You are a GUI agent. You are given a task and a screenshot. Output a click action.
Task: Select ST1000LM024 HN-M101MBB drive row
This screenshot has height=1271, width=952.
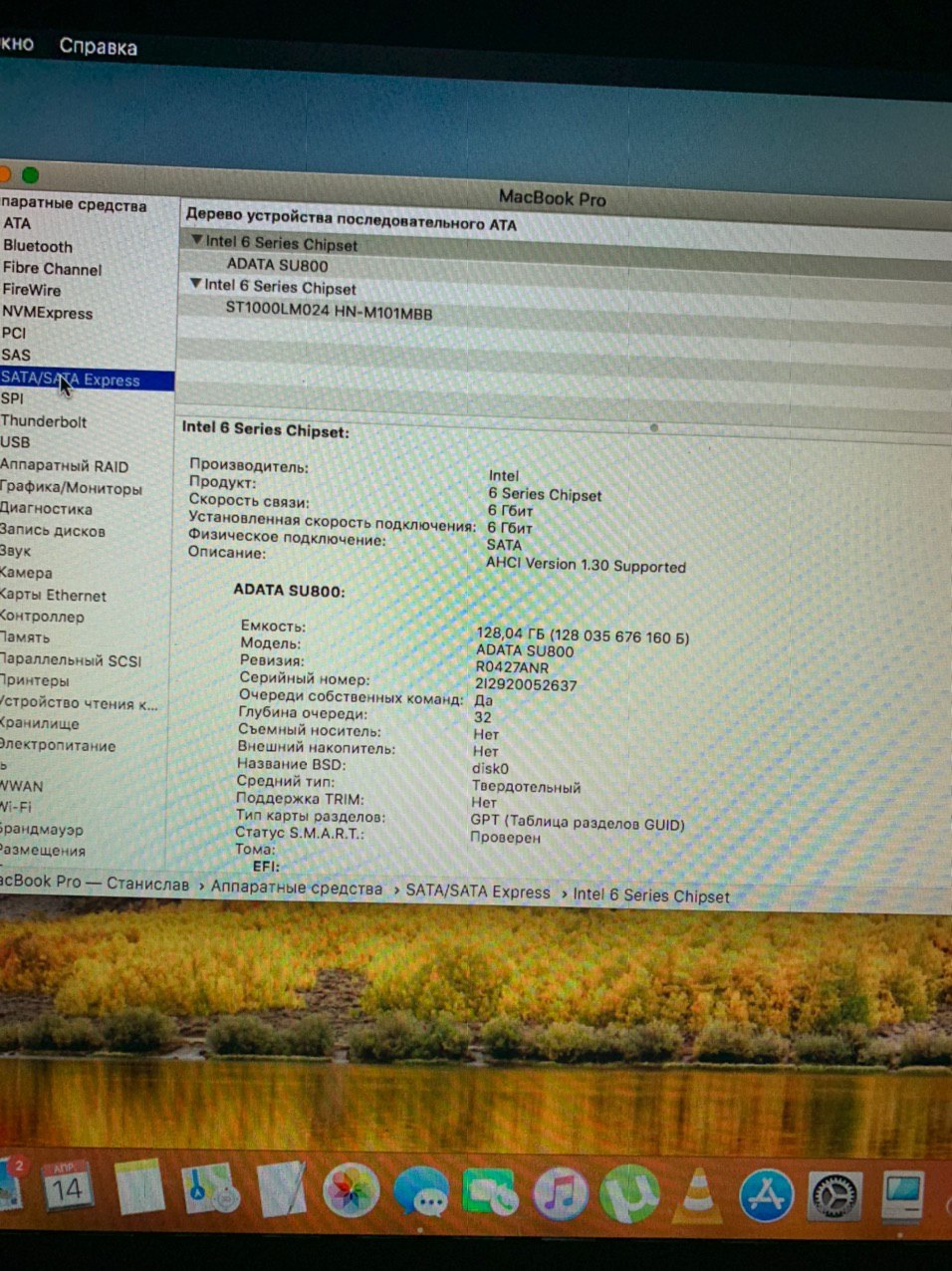tap(329, 310)
